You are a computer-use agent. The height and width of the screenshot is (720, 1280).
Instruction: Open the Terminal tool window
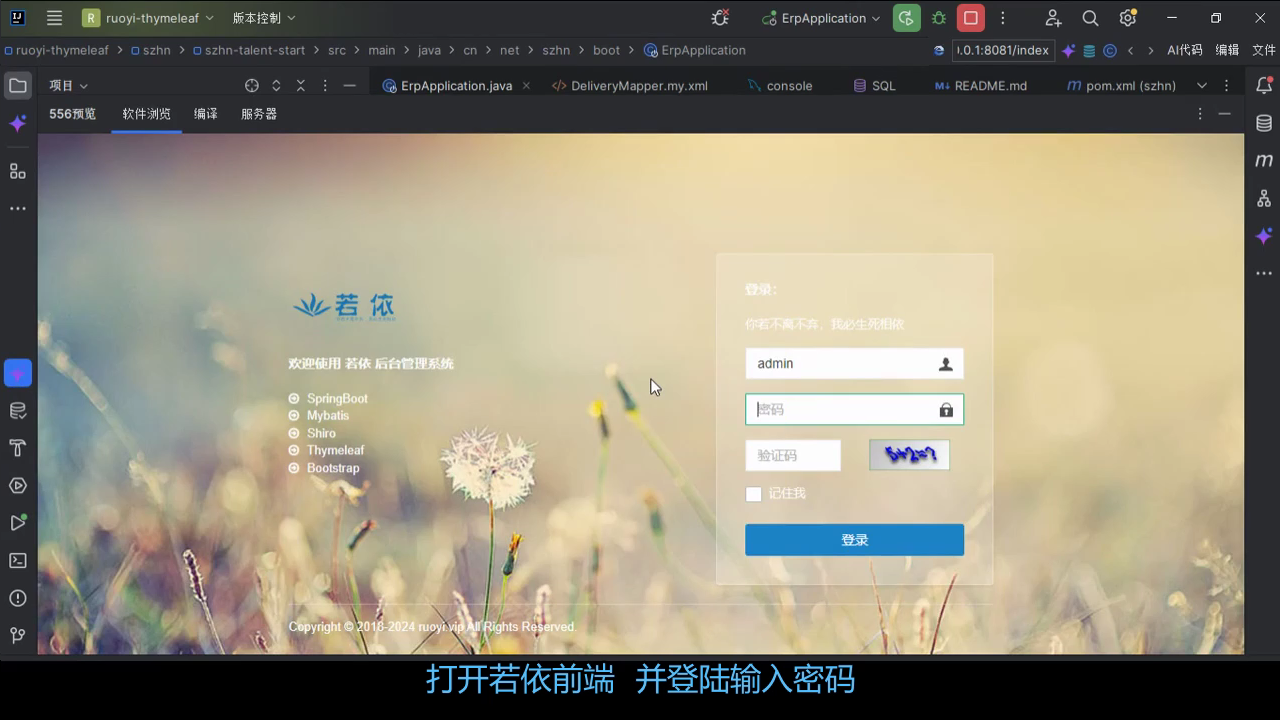pos(18,560)
